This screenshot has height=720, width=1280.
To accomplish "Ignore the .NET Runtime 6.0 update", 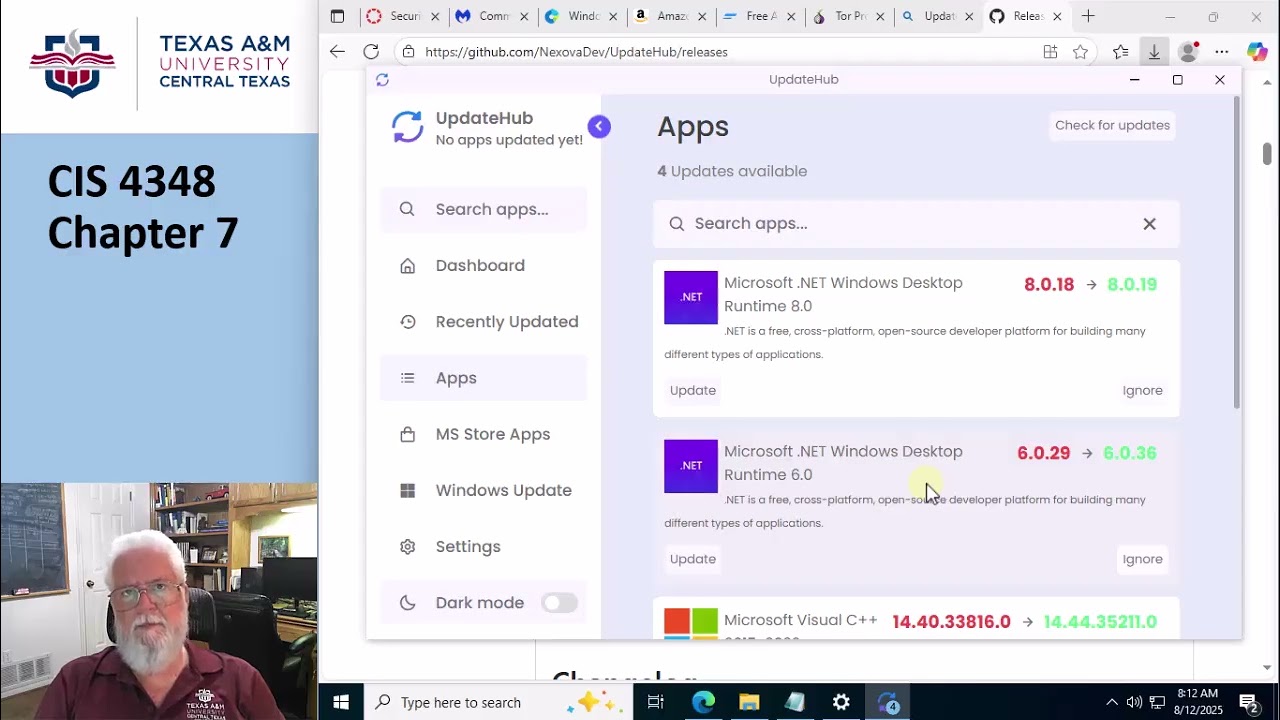I will (x=1142, y=559).
